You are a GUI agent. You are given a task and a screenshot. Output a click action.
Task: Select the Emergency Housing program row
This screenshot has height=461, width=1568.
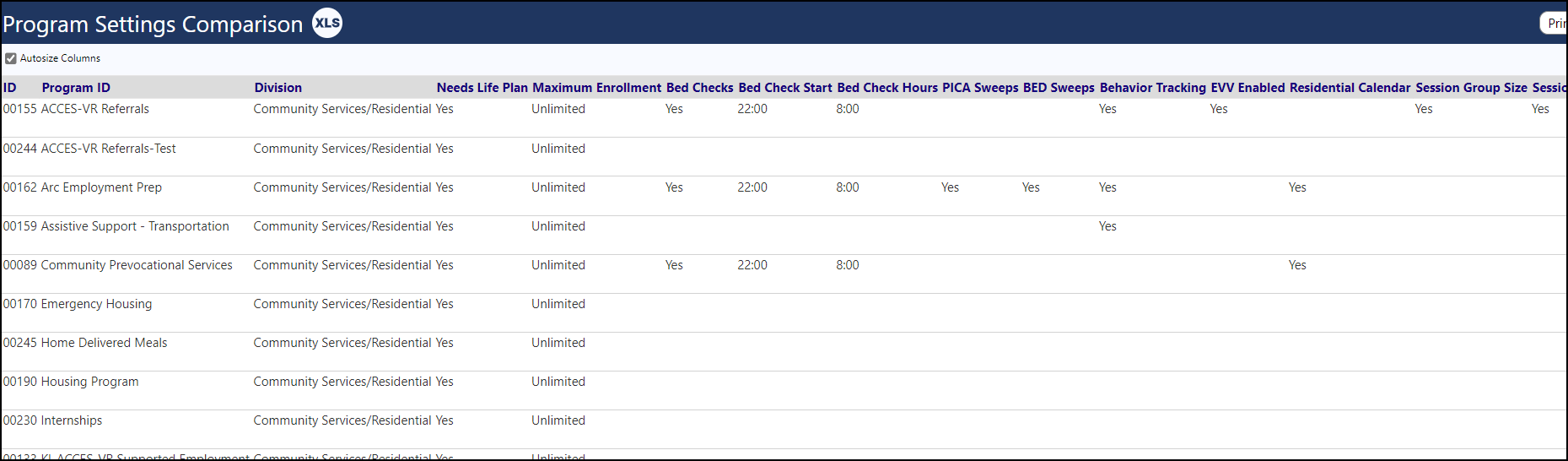784,312
